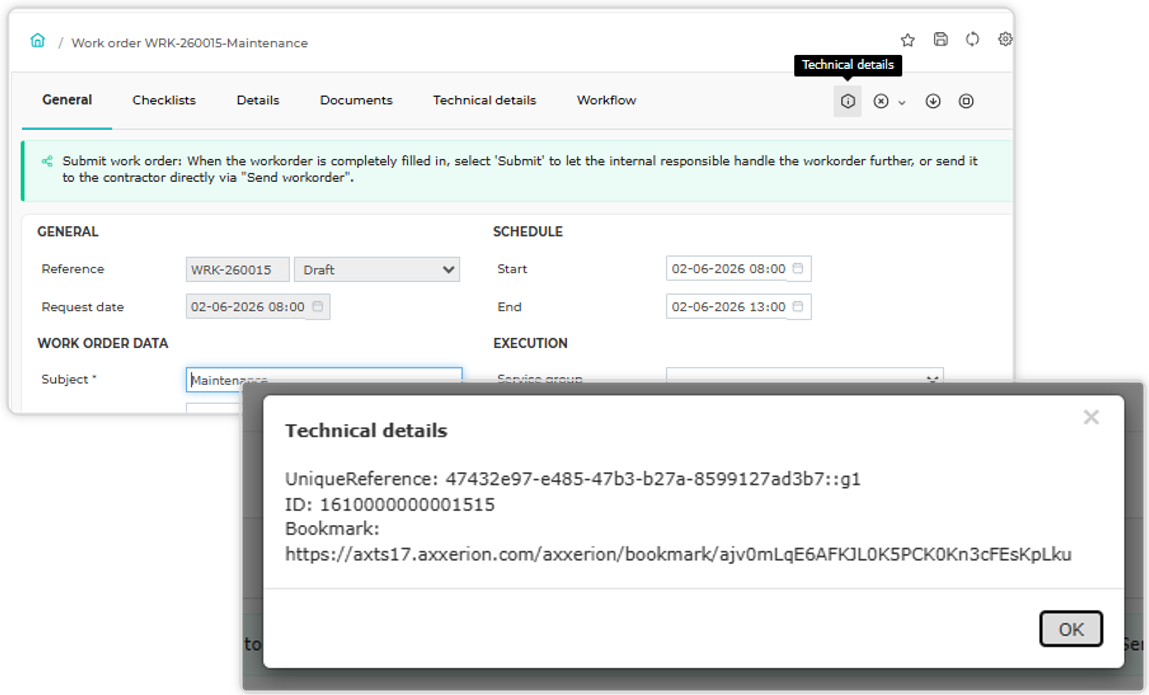Save the work order with the disk icon

pos(941,40)
